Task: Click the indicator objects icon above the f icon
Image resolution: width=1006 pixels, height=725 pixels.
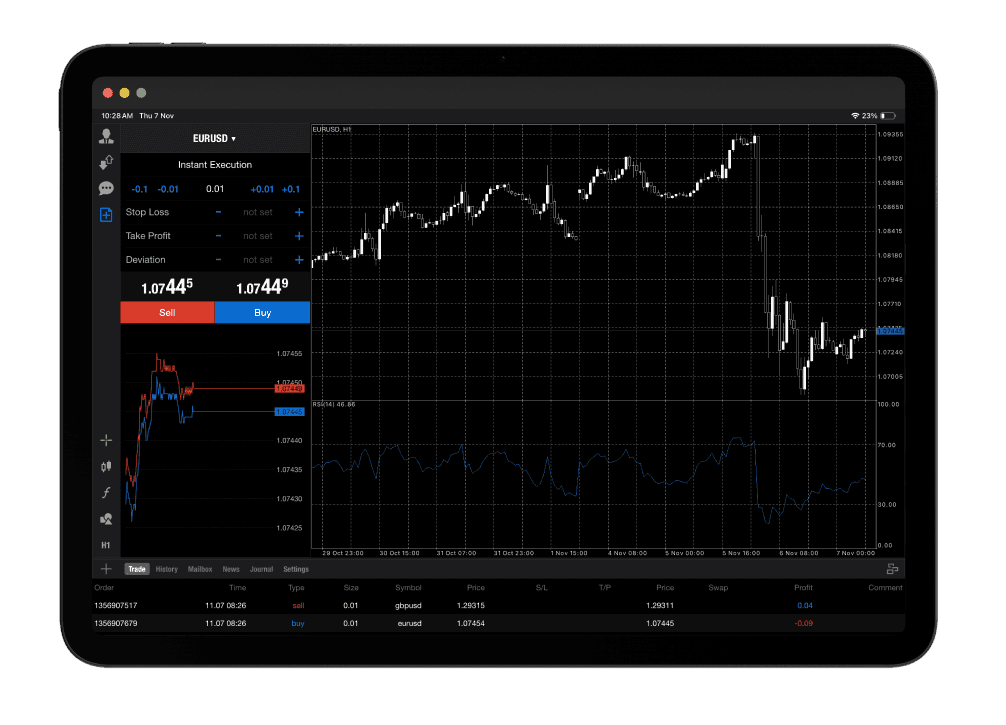Action: (106, 466)
